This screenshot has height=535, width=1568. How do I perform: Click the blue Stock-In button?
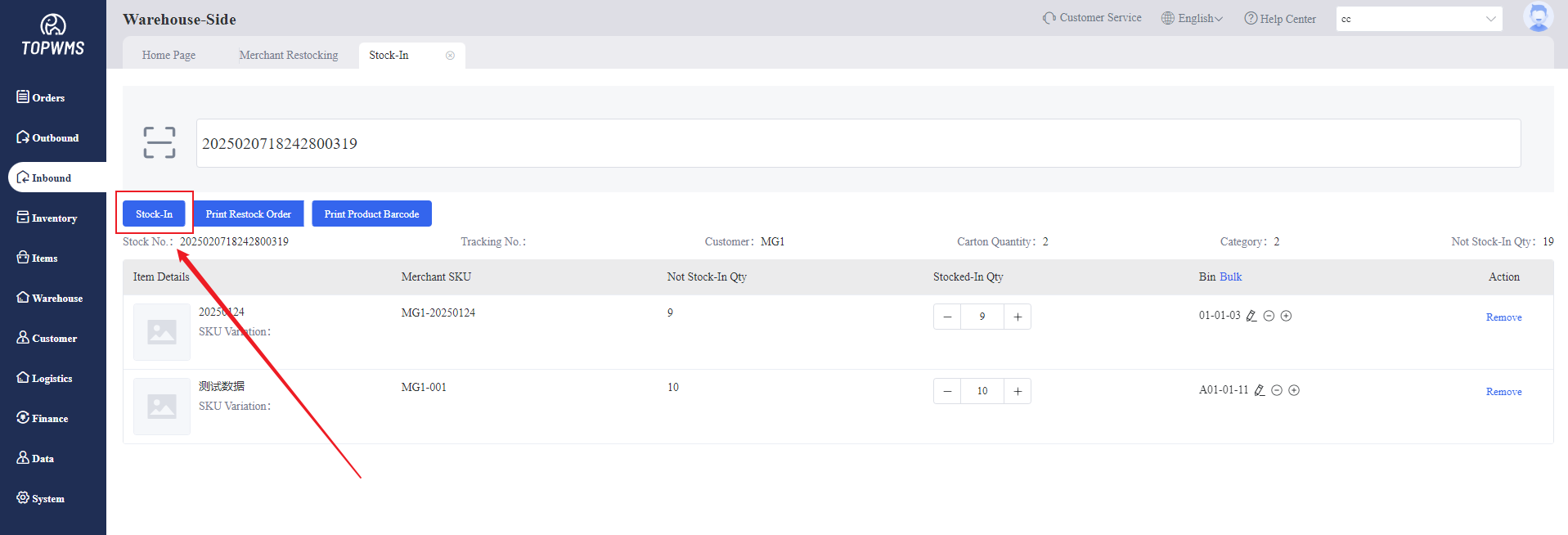(154, 214)
